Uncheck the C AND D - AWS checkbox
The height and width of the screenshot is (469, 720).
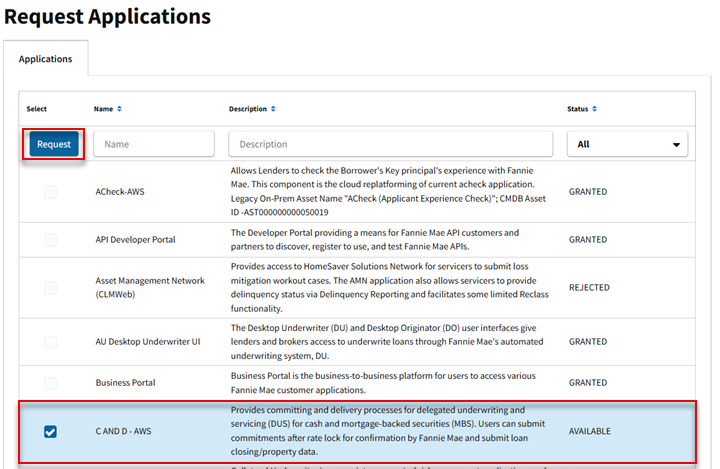pos(51,432)
